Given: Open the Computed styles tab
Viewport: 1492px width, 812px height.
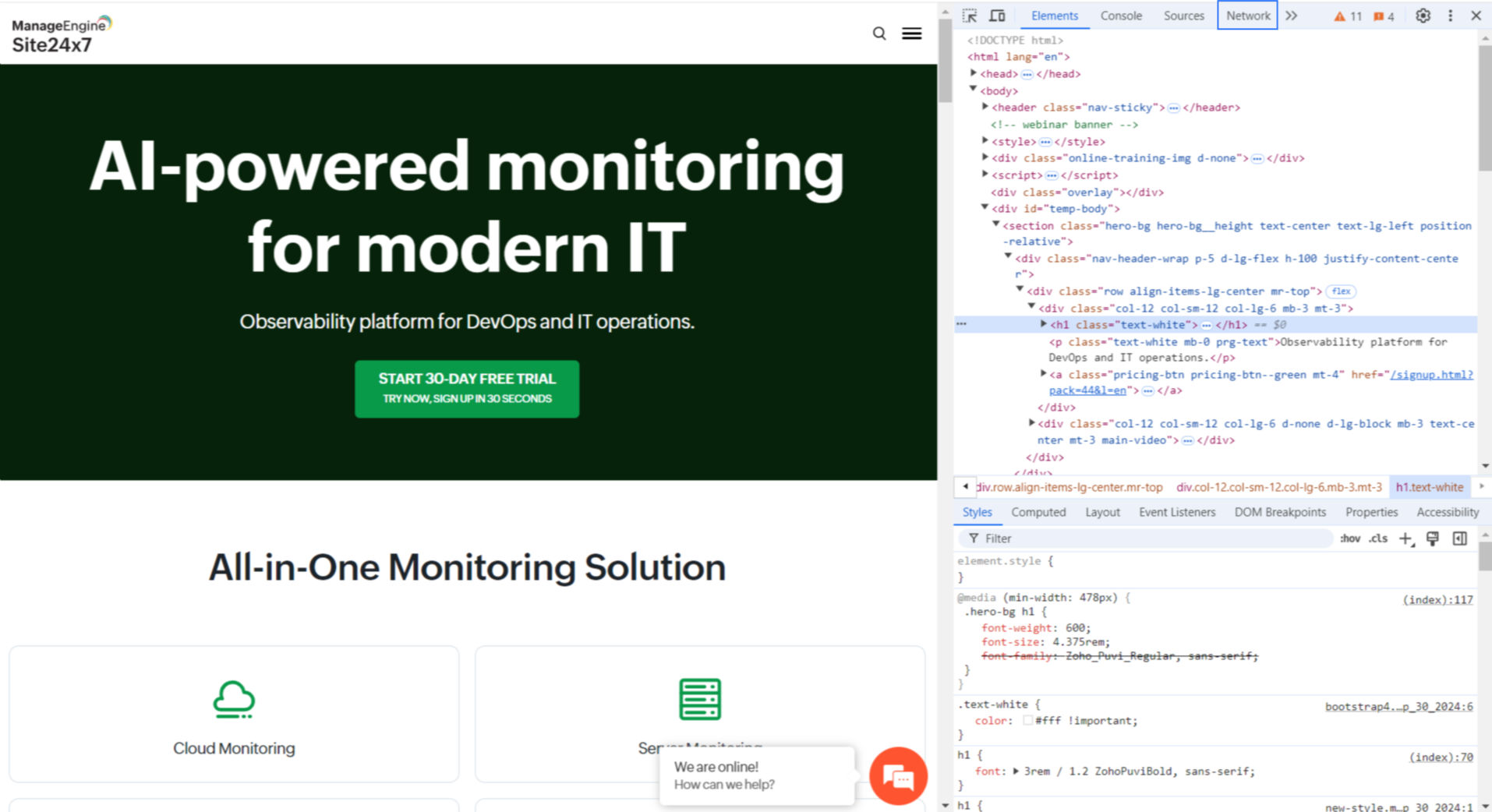Looking at the screenshot, I should (x=1038, y=512).
